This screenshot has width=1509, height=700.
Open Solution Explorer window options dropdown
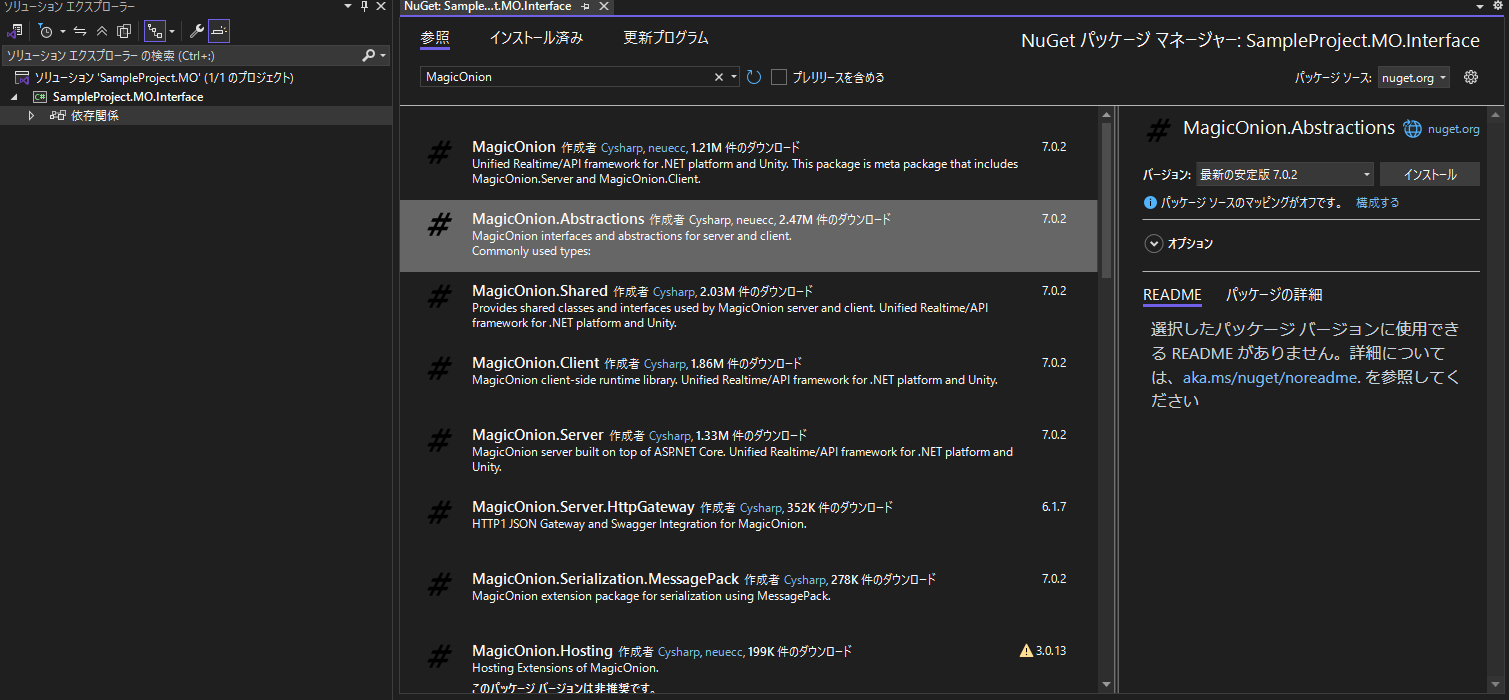click(x=347, y=7)
